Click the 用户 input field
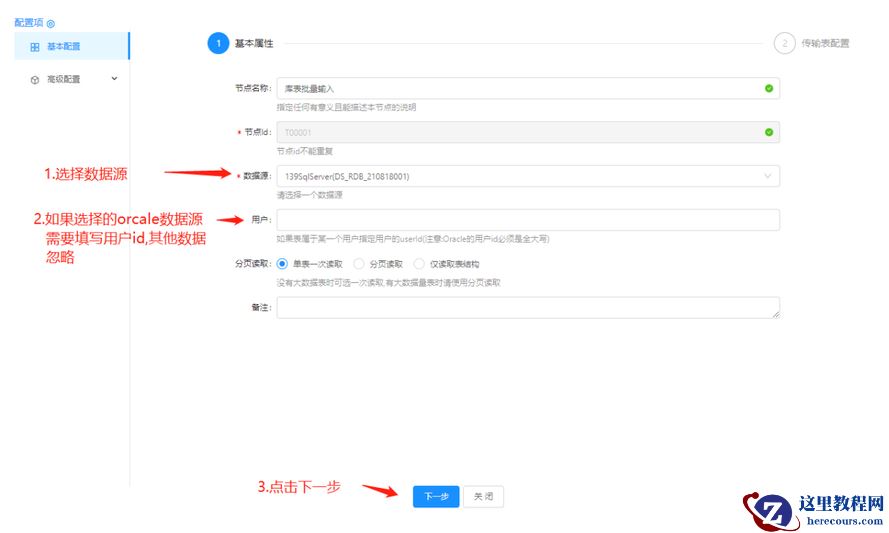Viewport: 889px width, 533px height. pyautogui.click(x=528, y=220)
